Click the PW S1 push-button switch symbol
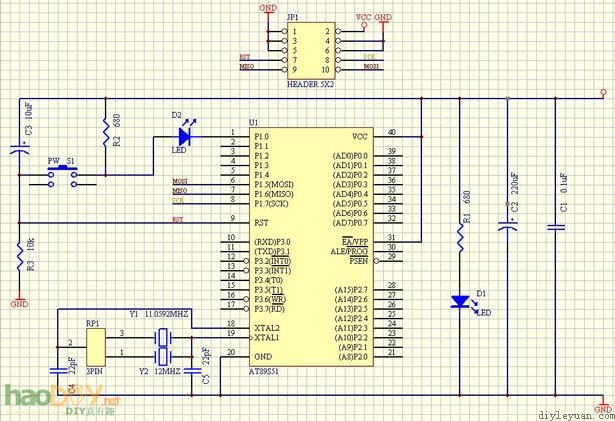 61,176
